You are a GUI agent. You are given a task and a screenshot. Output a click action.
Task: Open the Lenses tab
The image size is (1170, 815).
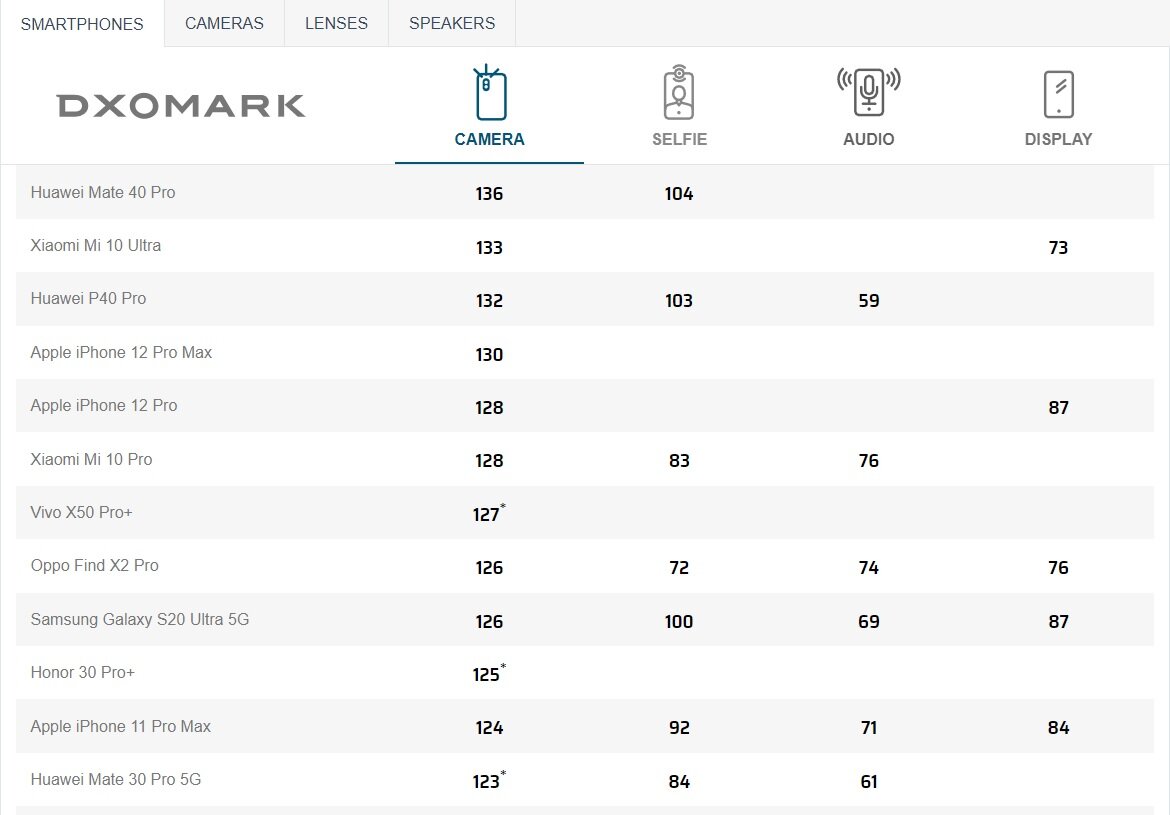pyautogui.click(x=337, y=23)
